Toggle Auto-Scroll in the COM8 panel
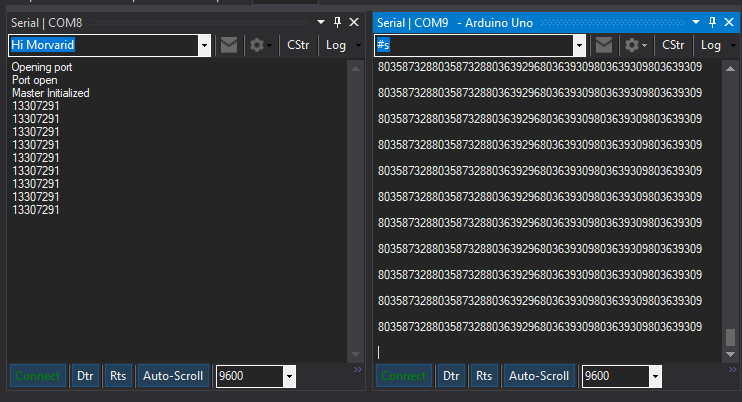 (173, 376)
